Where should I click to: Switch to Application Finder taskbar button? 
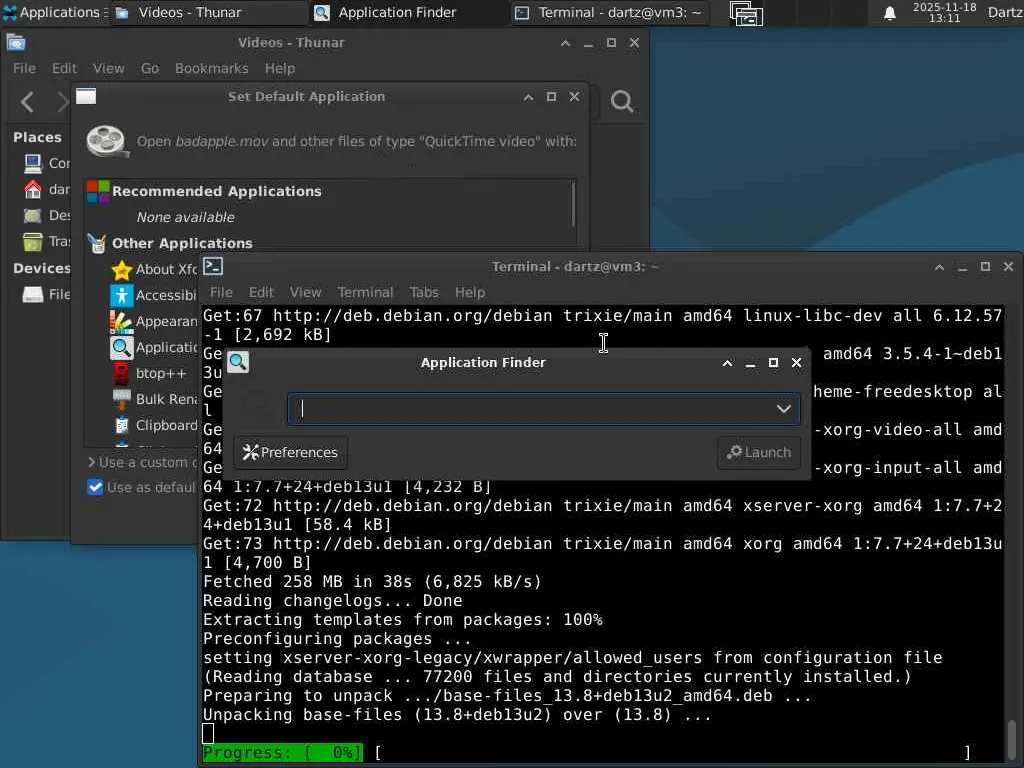[409, 12]
